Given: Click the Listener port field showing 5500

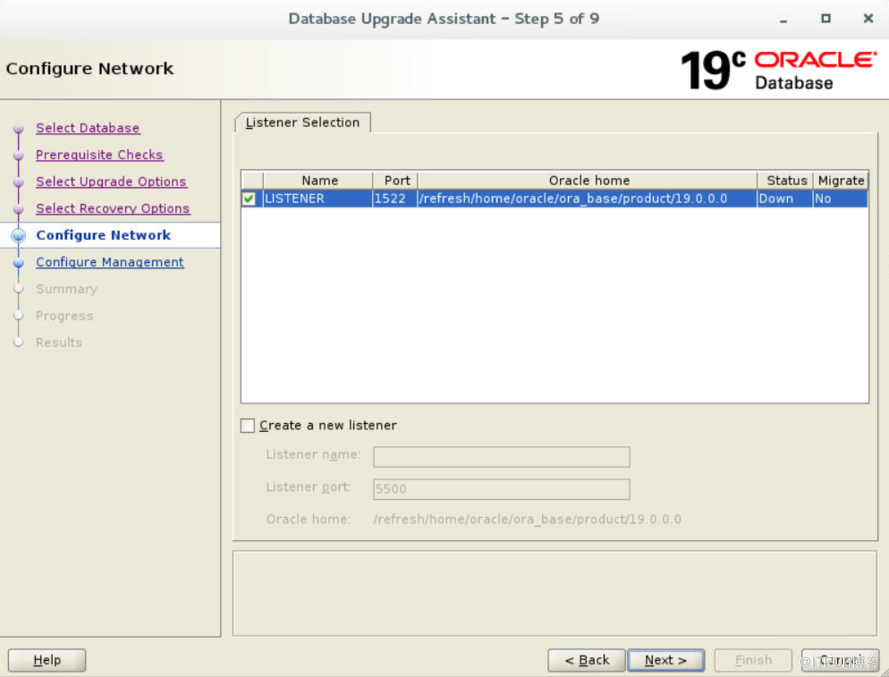Looking at the screenshot, I should pyautogui.click(x=501, y=489).
